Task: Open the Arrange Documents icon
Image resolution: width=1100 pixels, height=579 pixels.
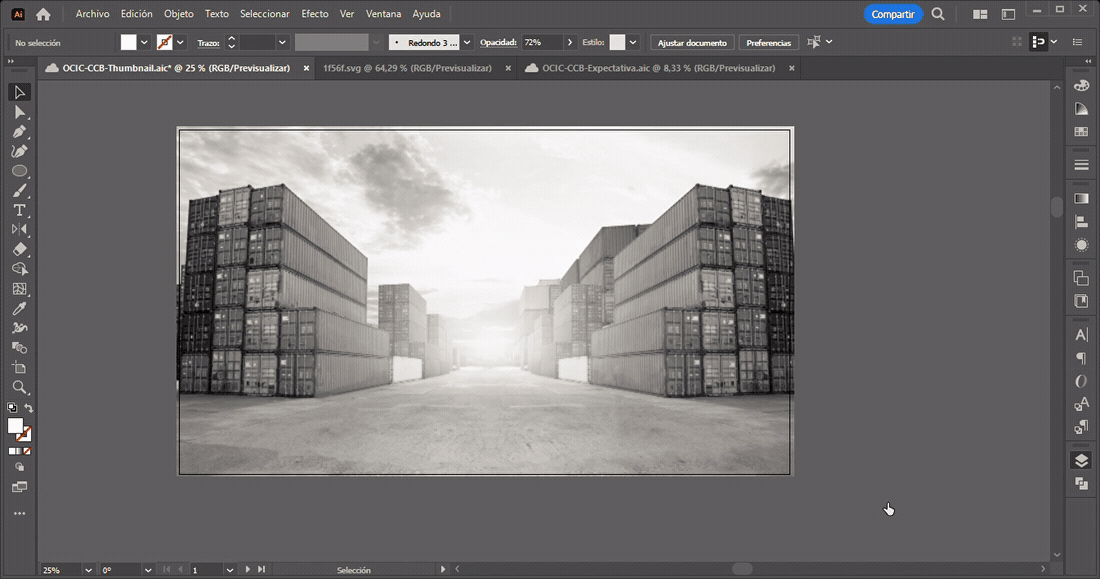Action: 980,14
